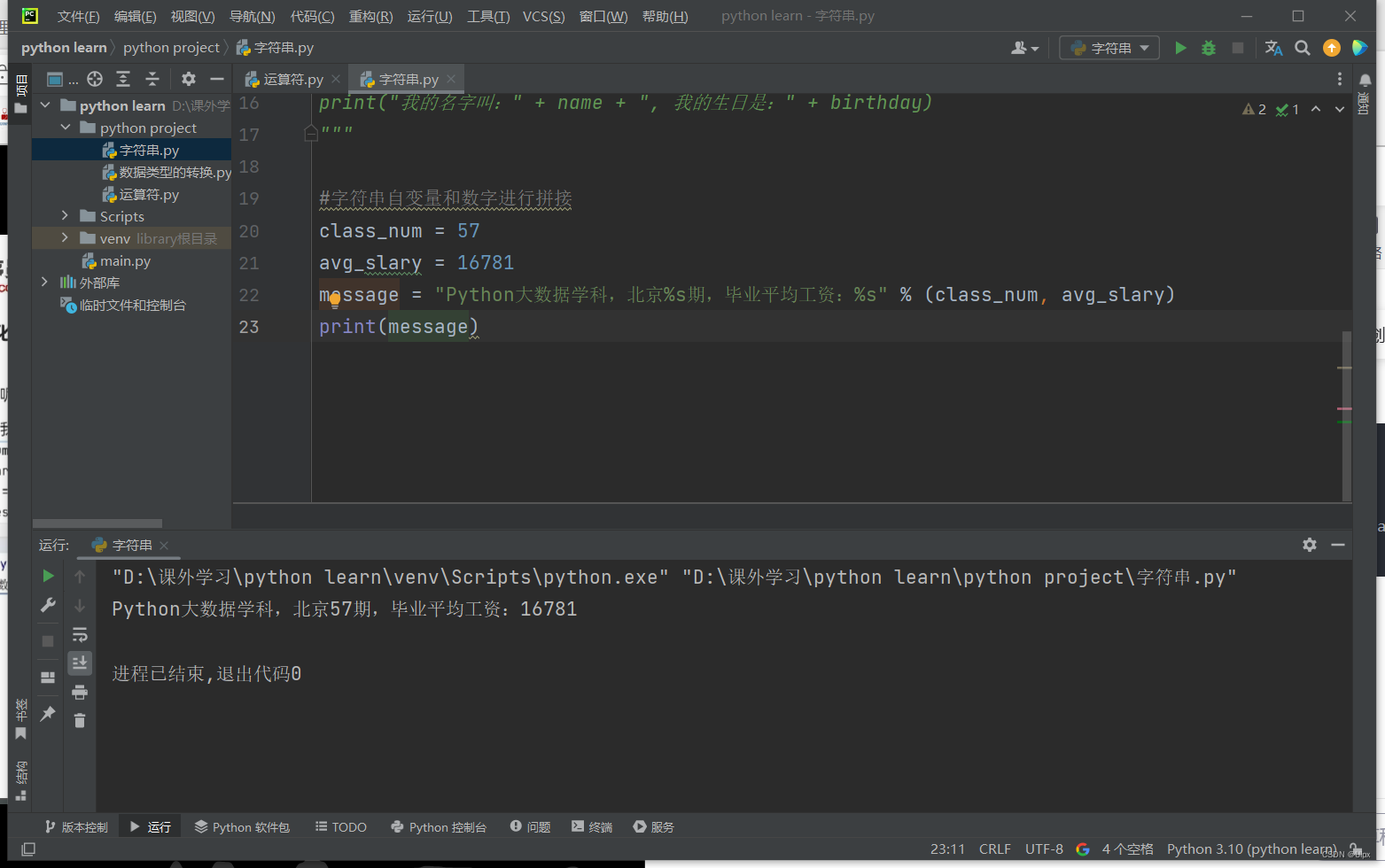Open the 字符串 run configuration dropdown

click(1109, 48)
